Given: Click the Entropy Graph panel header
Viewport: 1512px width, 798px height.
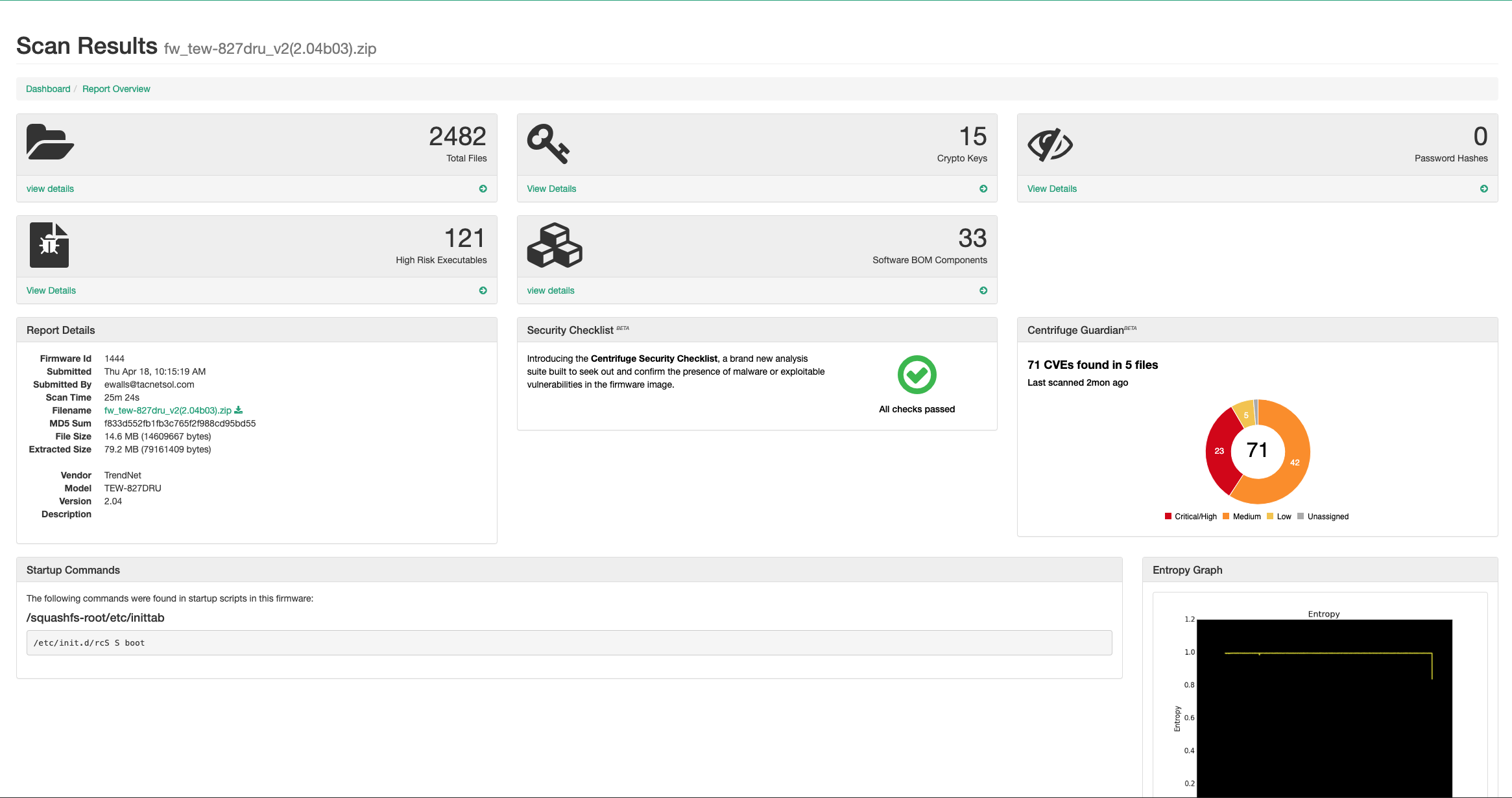Looking at the screenshot, I should (x=1320, y=570).
